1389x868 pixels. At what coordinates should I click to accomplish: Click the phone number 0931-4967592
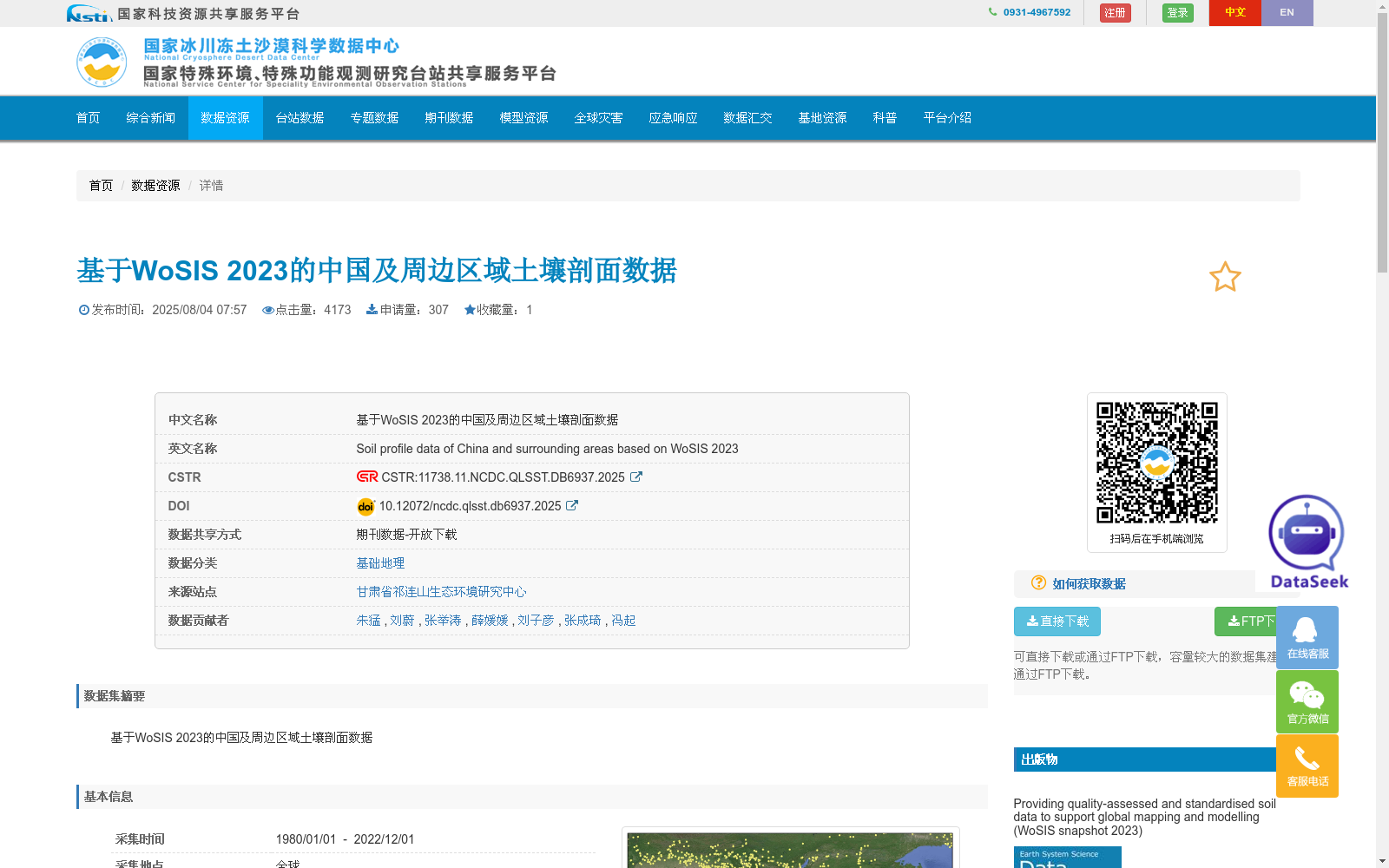(1037, 12)
